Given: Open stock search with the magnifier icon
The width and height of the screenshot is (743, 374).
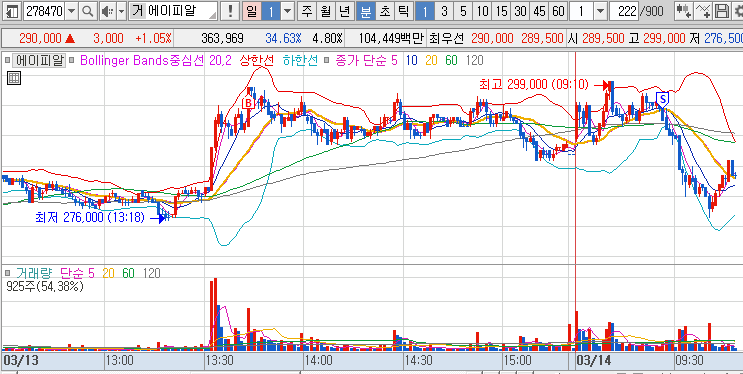Looking at the screenshot, I should 87,11.
